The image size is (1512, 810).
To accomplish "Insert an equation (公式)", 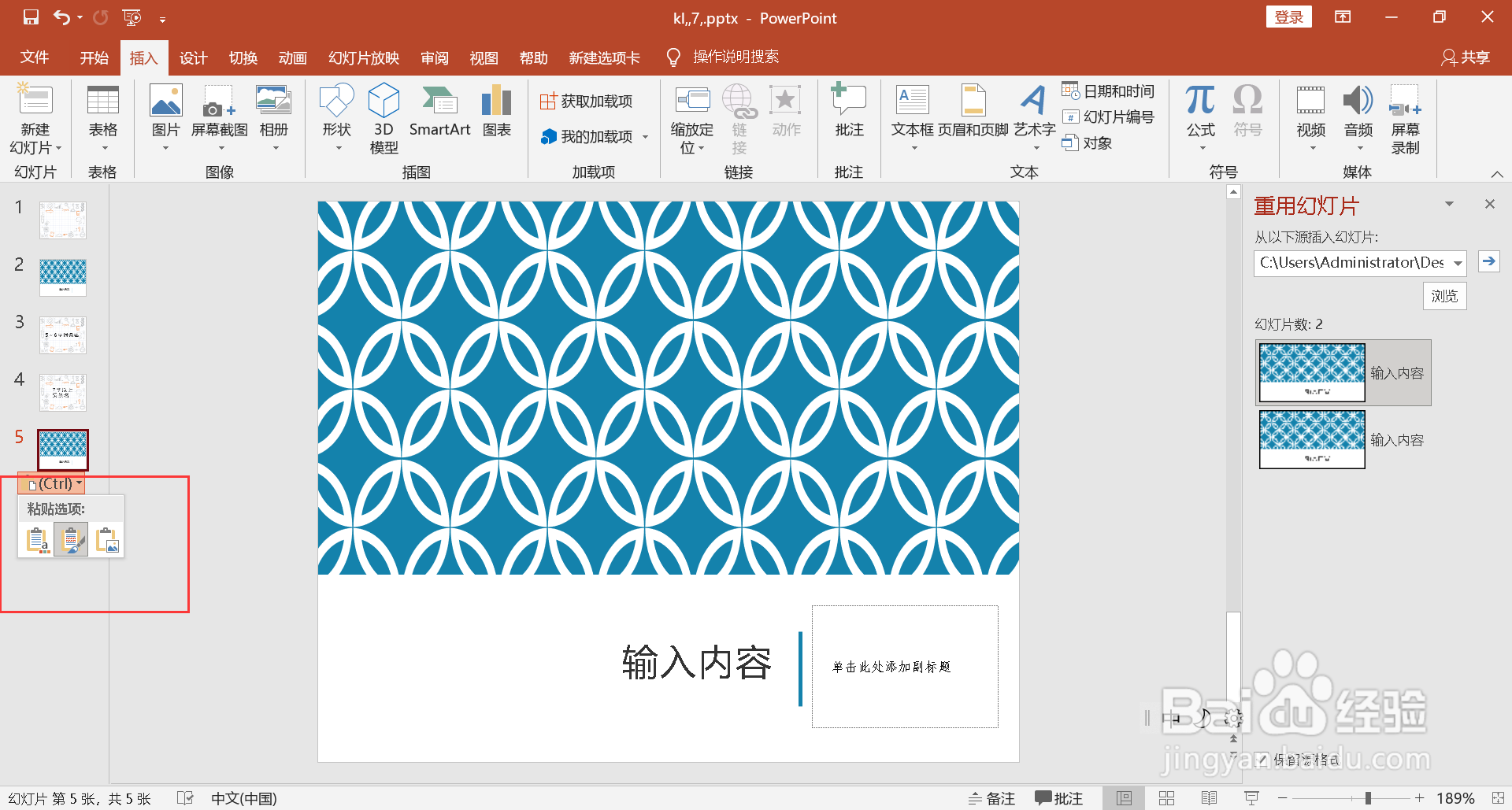I will 1201,118.
